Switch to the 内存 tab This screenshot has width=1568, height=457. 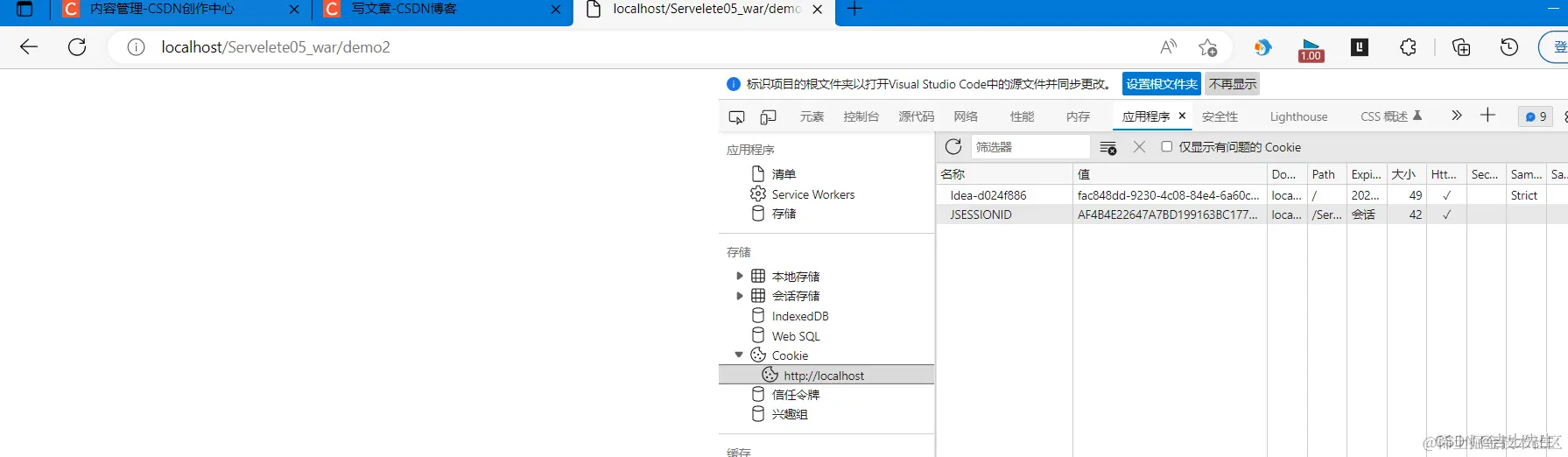click(1079, 116)
